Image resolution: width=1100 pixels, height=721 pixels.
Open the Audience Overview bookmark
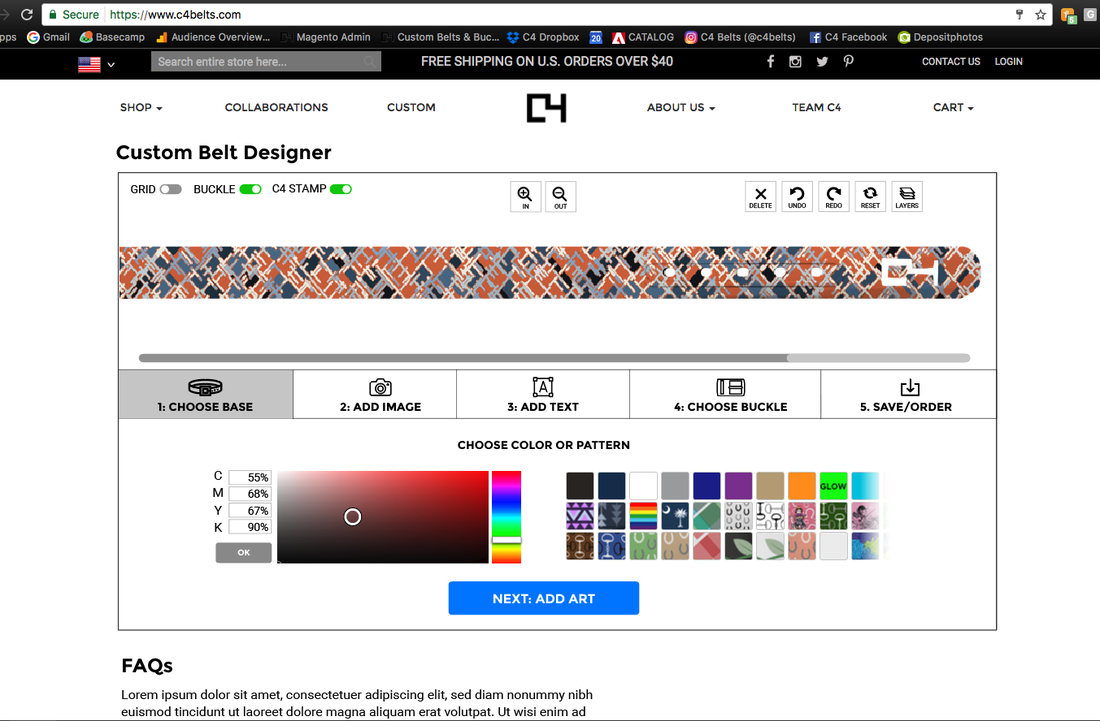[213, 37]
